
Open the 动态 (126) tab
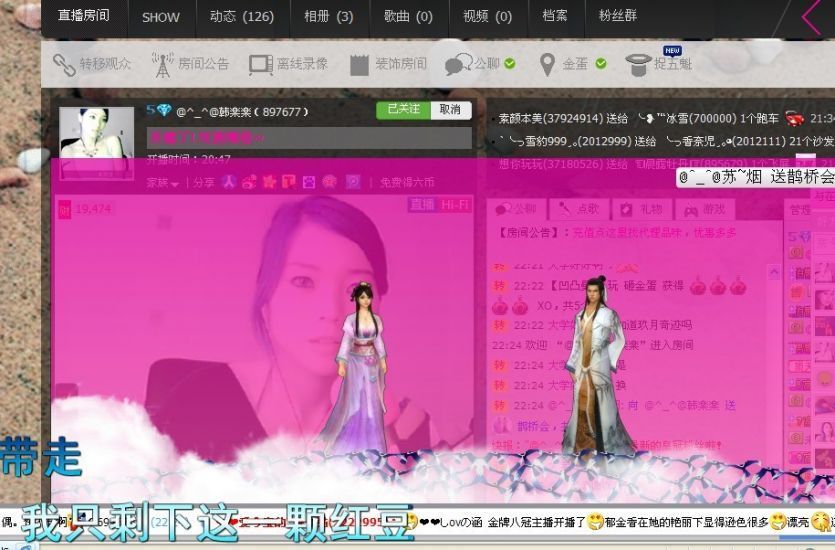click(242, 17)
